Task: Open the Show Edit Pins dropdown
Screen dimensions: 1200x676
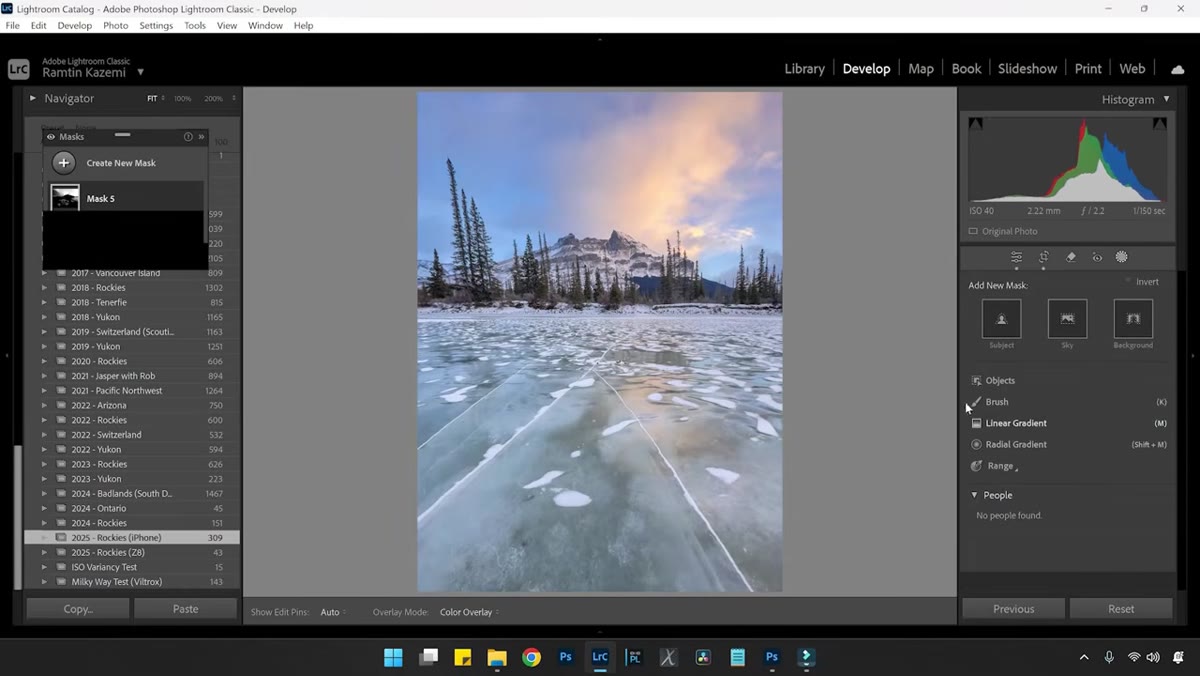Action: (x=333, y=612)
